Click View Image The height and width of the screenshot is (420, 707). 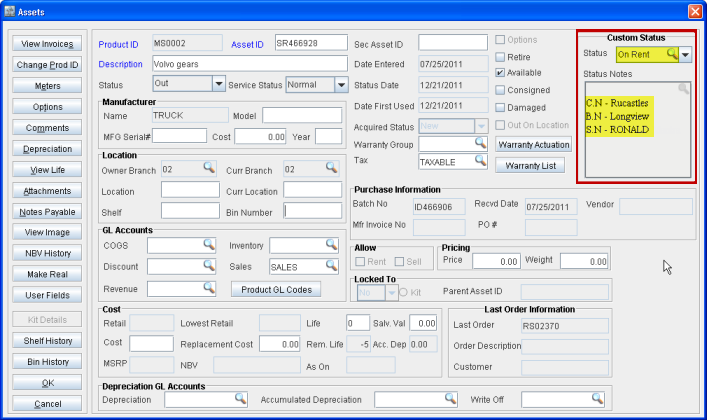47,232
